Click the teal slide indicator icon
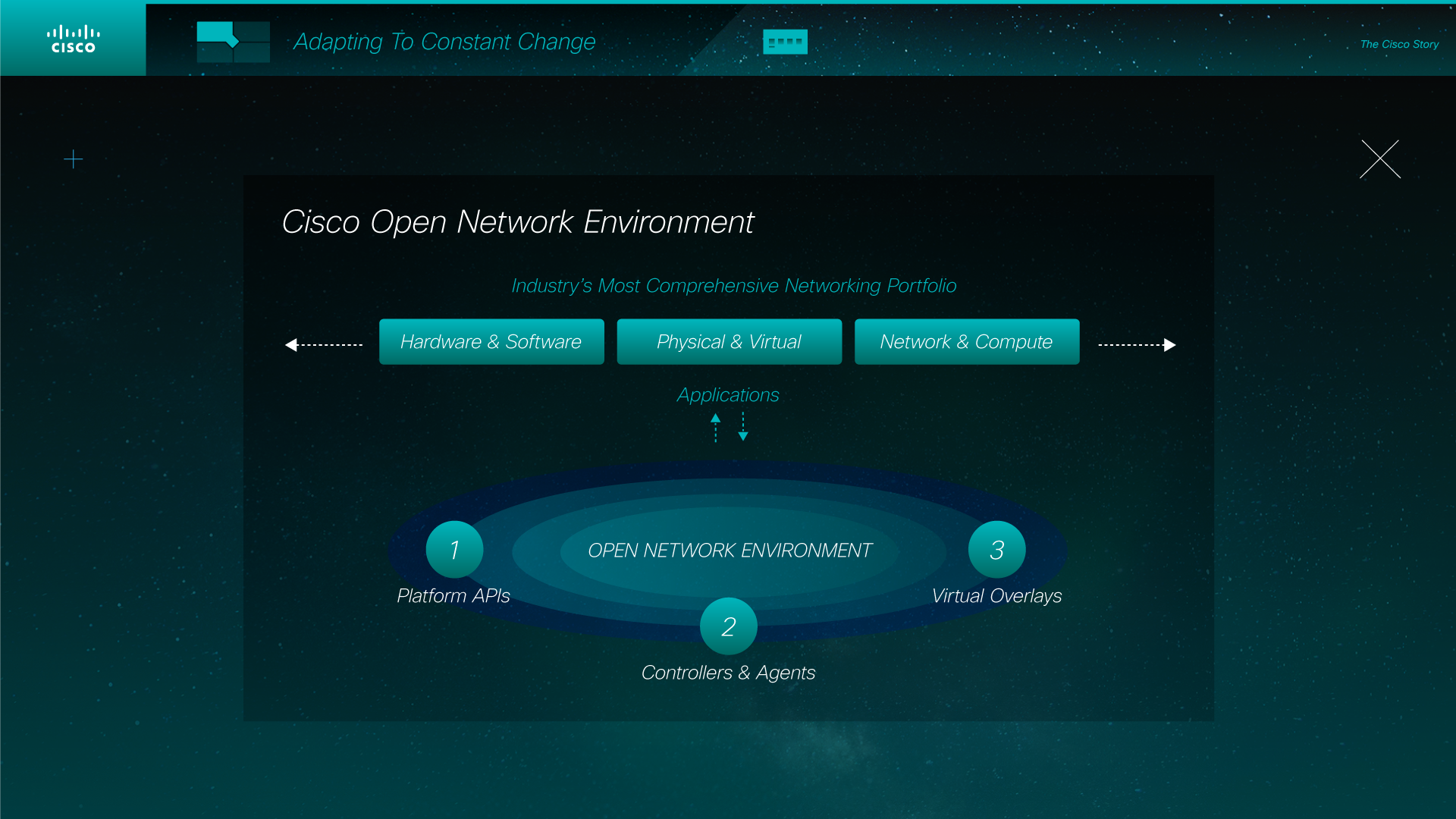Image resolution: width=1456 pixels, height=819 pixels. click(x=785, y=42)
